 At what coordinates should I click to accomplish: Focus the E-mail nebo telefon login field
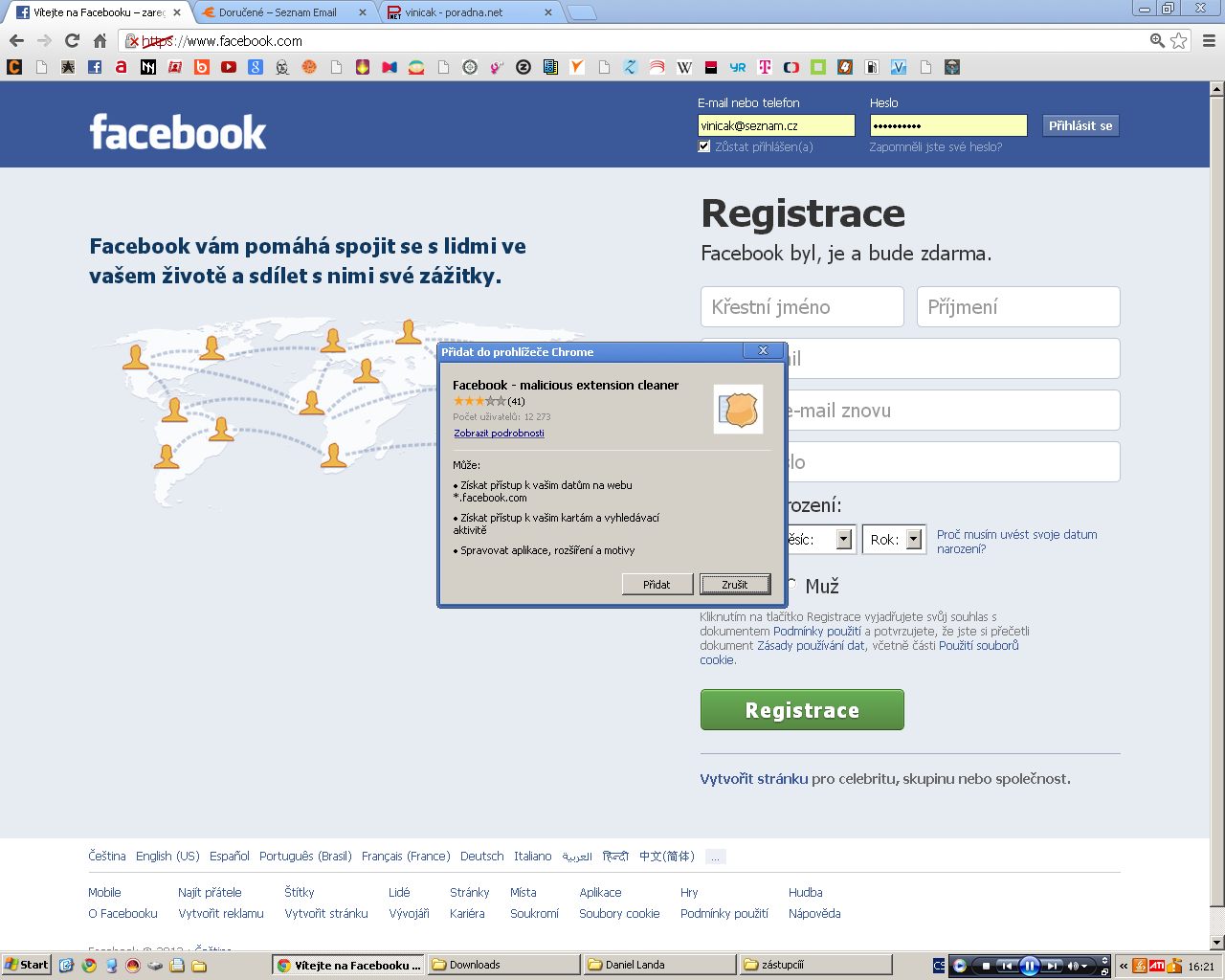(x=776, y=125)
